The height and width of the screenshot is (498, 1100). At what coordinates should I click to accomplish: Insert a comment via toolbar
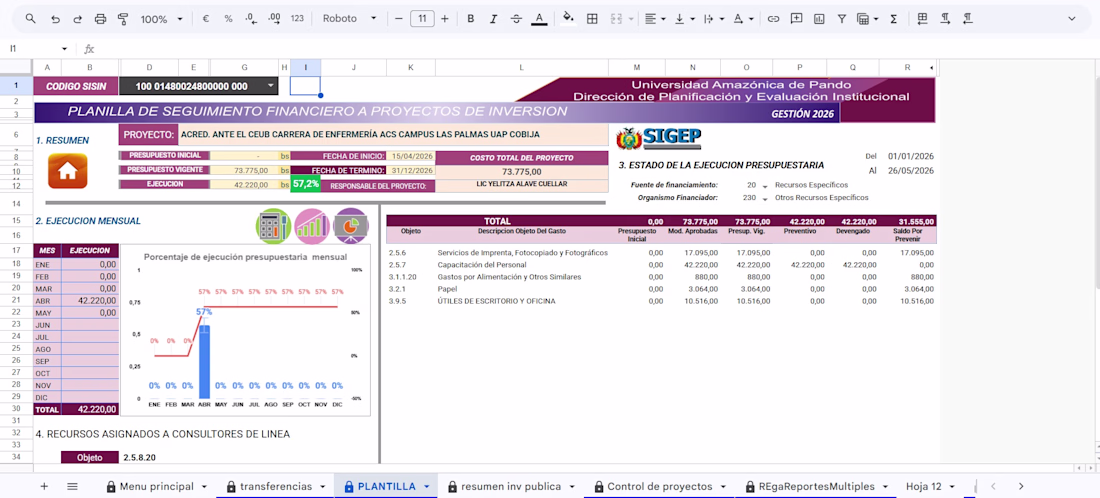tap(796, 19)
